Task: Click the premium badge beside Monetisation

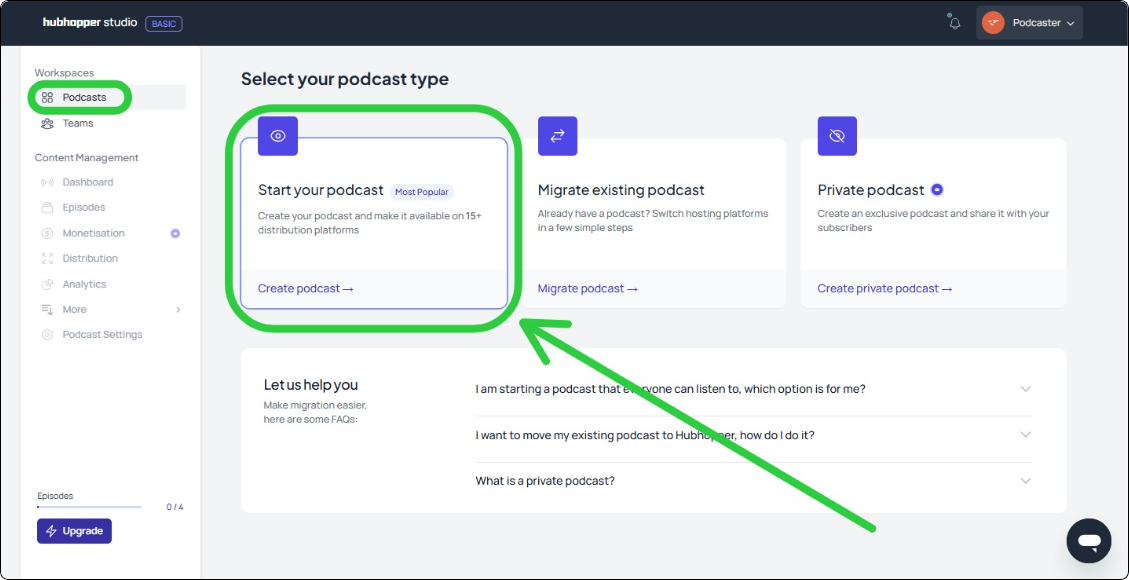Action: 175,233
